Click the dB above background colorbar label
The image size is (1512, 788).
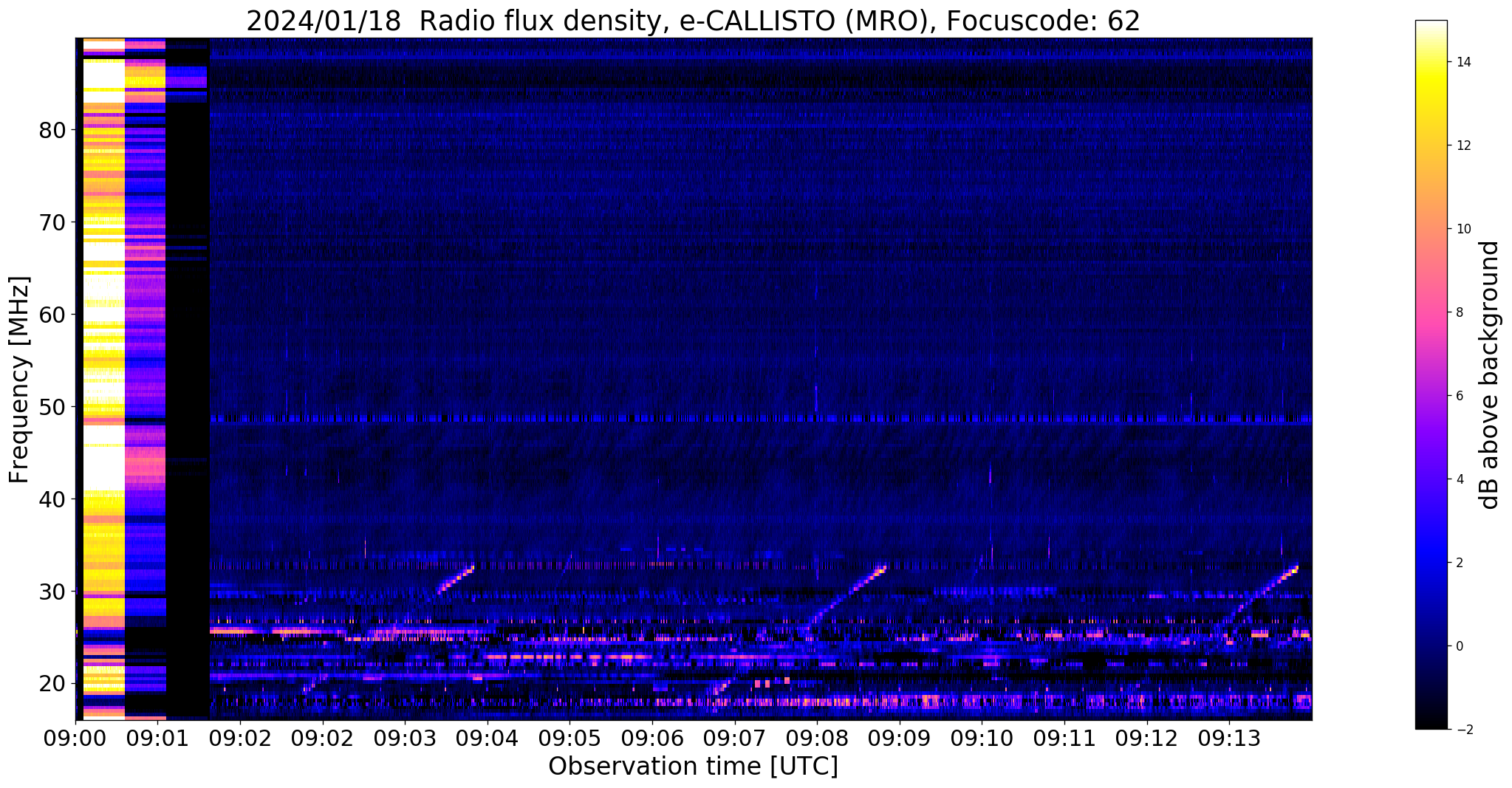tap(1490, 375)
